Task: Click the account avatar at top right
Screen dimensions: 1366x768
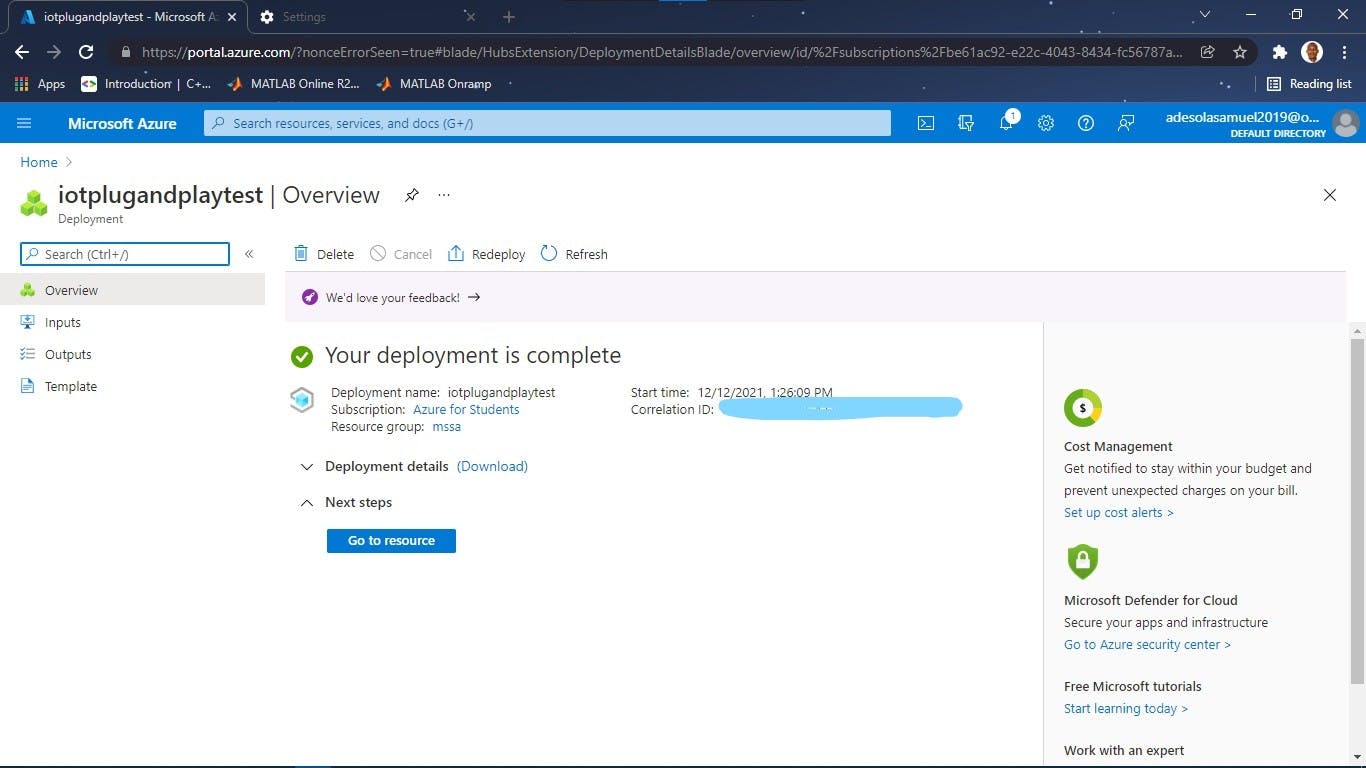Action: 1346,123
